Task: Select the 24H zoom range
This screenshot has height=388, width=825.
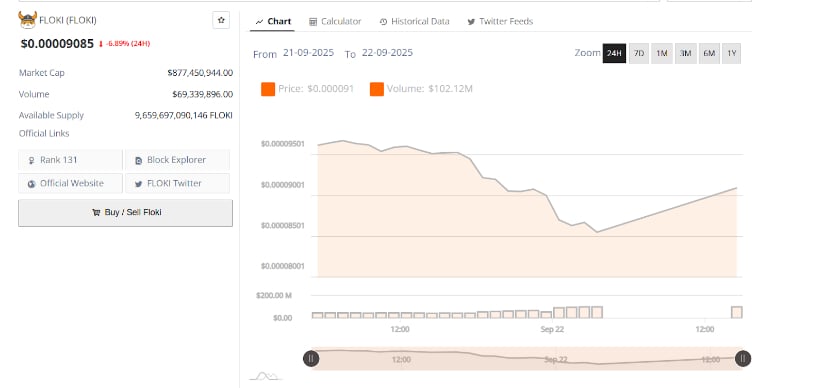Action: [x=614, y=53]
